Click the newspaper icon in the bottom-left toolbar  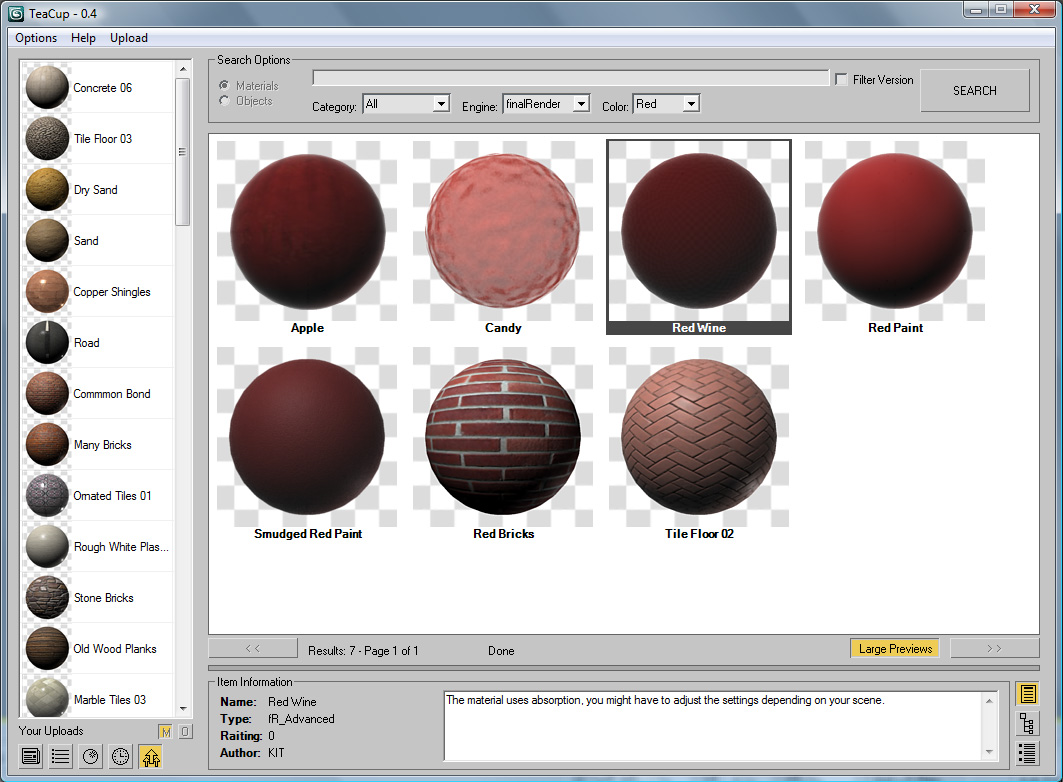pyautogui.click(x=31, y=756)
